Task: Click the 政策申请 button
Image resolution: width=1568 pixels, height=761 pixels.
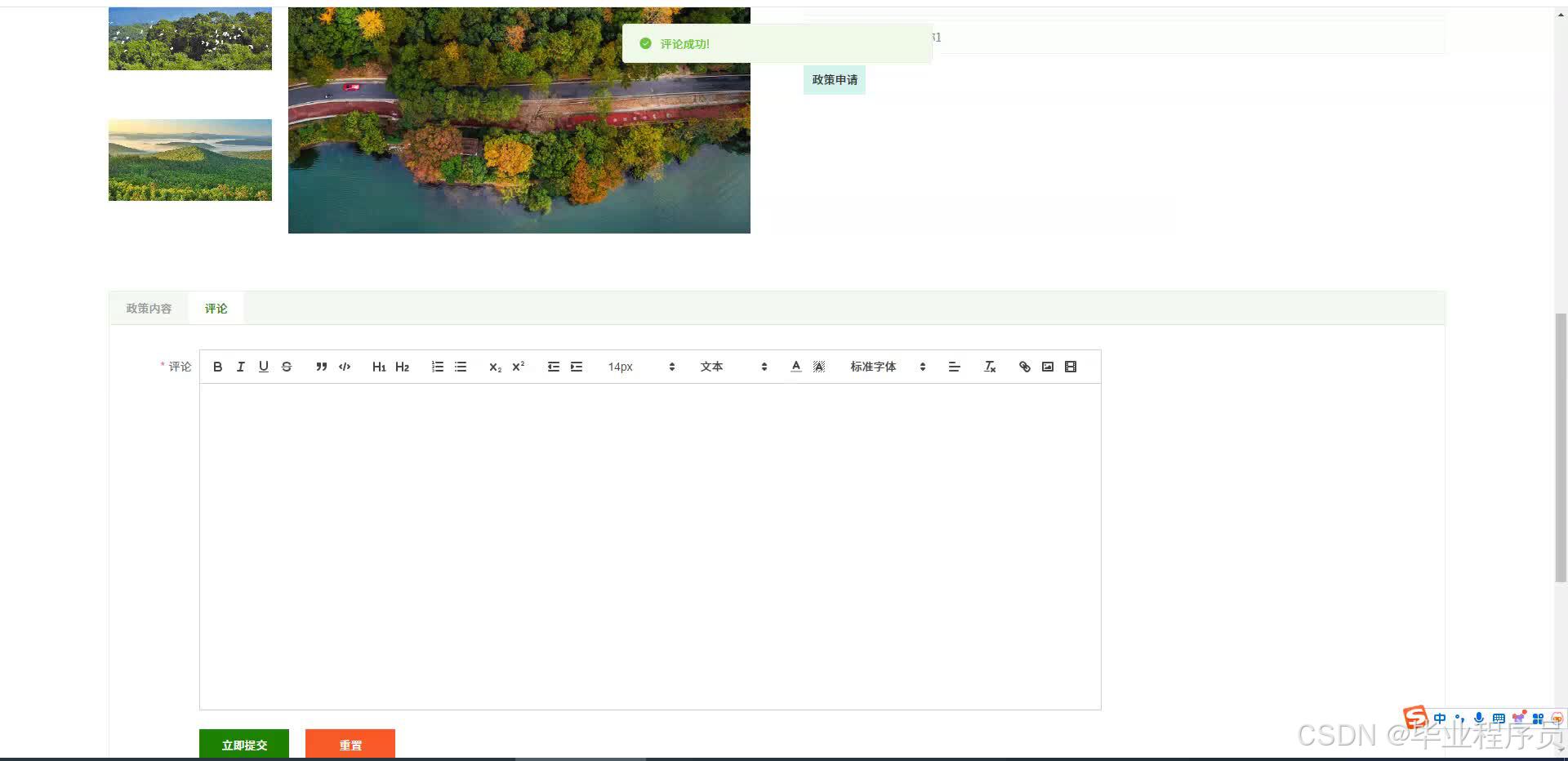Action: [x=835, y=80]
